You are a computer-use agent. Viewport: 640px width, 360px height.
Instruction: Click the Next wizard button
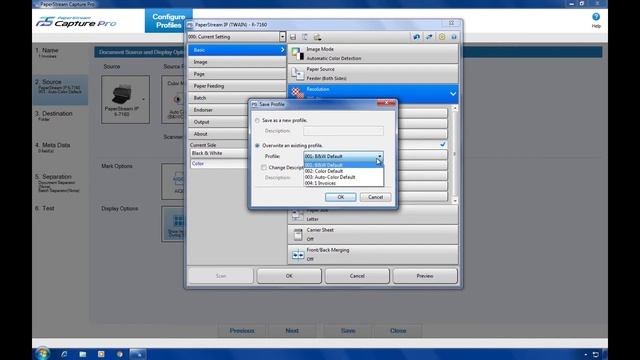pos(292,331)
